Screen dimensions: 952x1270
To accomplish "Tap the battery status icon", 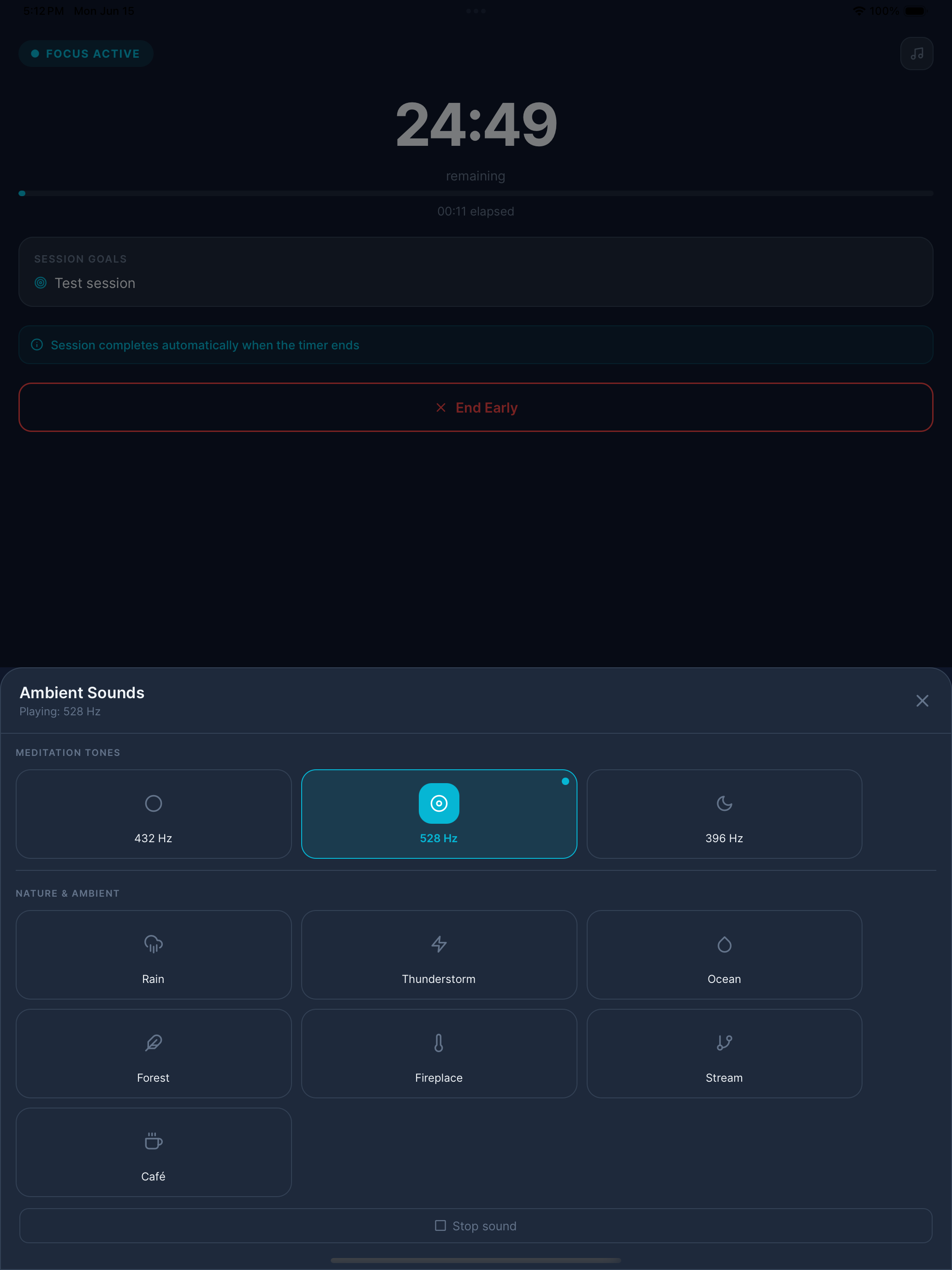I will click(x=916, y=11).
